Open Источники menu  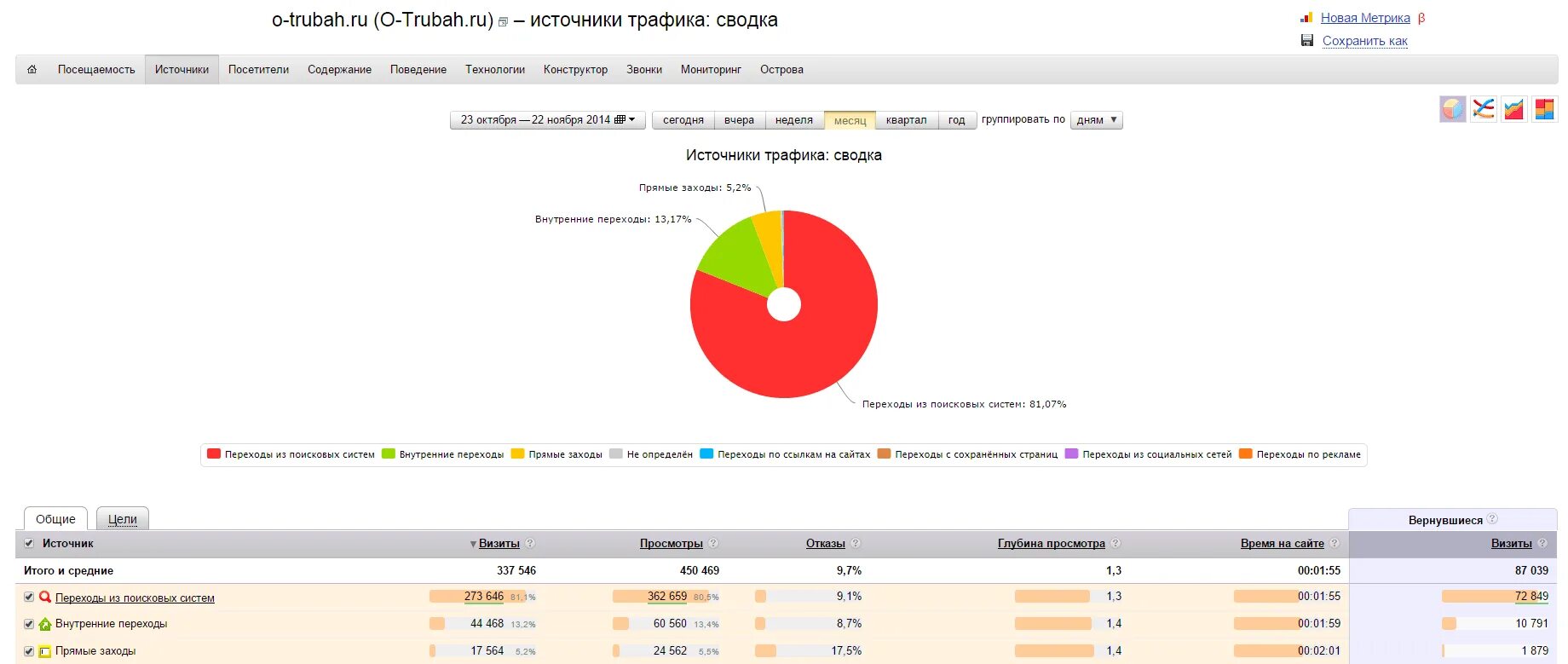point(182,70)
